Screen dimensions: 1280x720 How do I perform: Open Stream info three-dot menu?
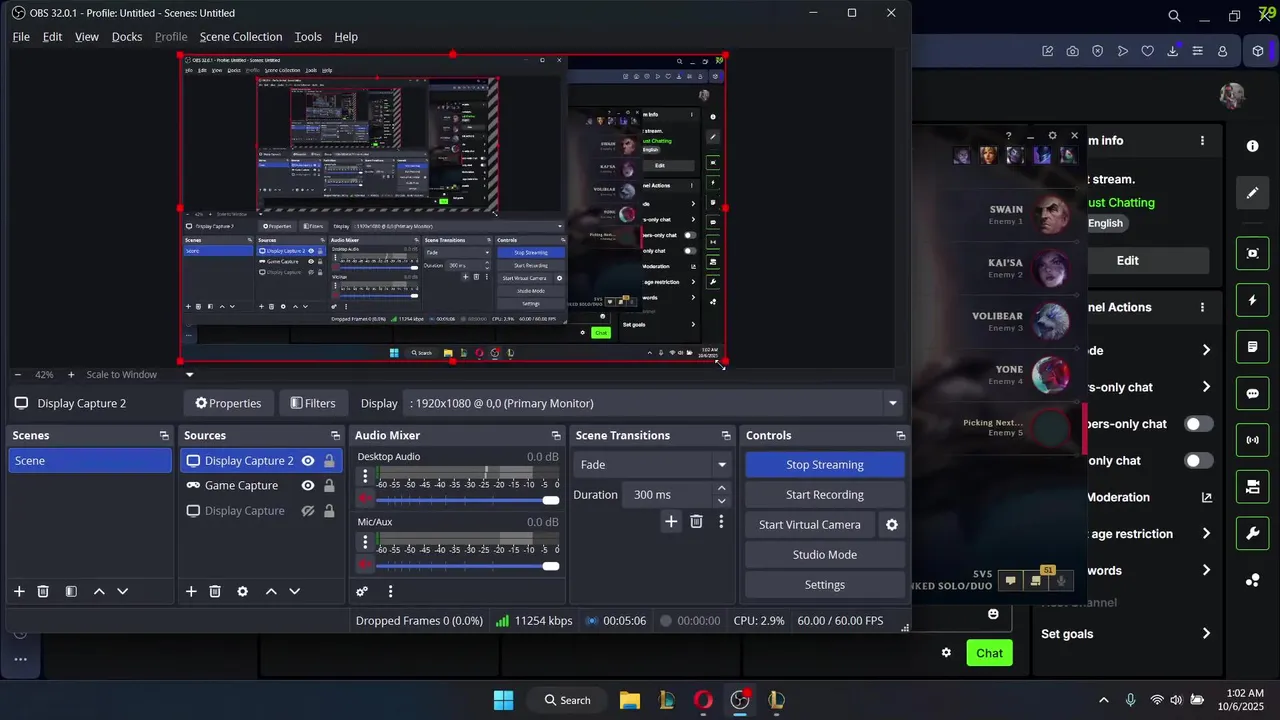click(x=1202, y=141)
